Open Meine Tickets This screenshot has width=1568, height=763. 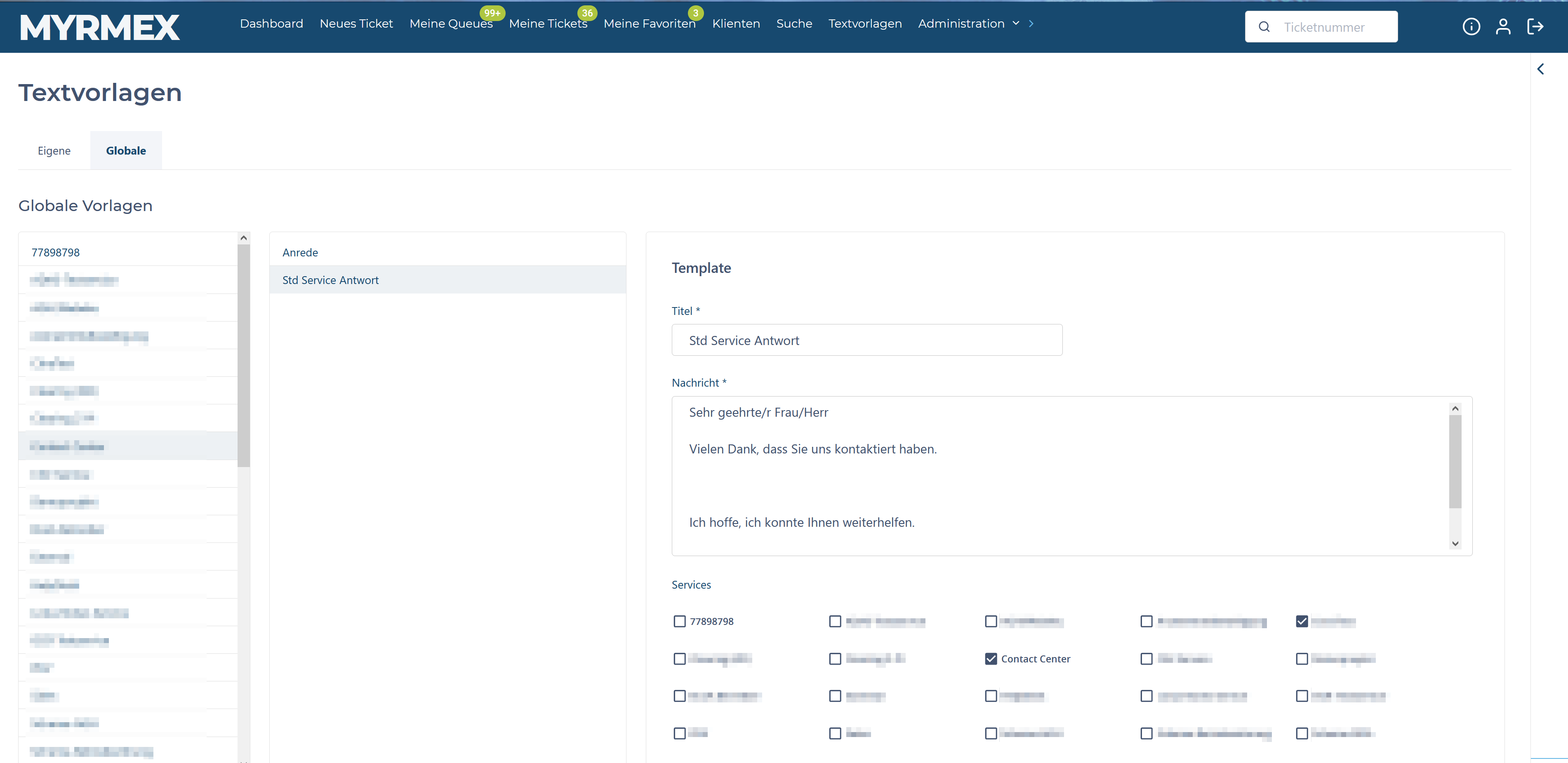pyautogui.click(x=548, y=23)
